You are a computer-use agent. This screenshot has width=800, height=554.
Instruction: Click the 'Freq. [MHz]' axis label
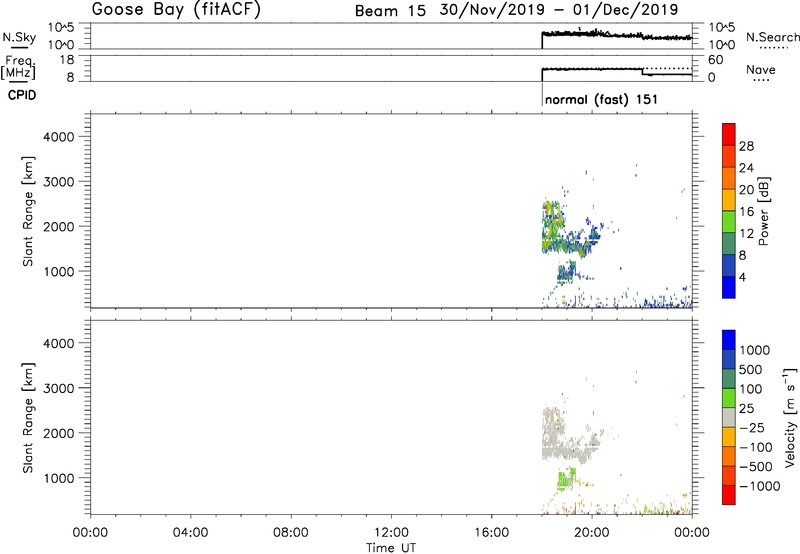click(x=18, y=67)
